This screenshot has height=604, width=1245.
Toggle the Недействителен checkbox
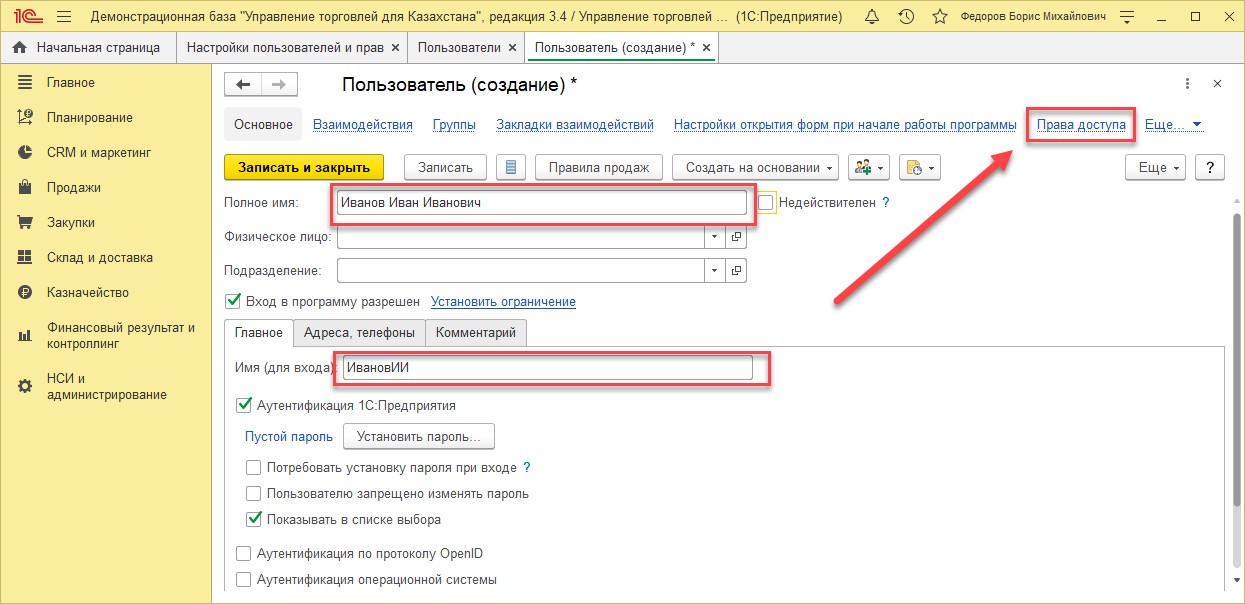(766, 202)
